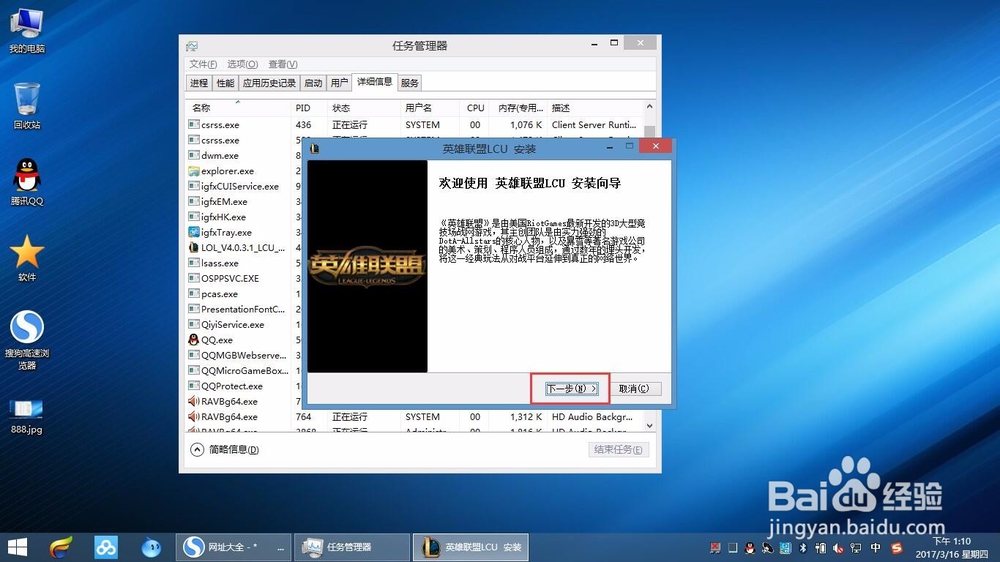Switch to 任务管理器 in taskbar
1000x562 pixels.
click(351, 547)
